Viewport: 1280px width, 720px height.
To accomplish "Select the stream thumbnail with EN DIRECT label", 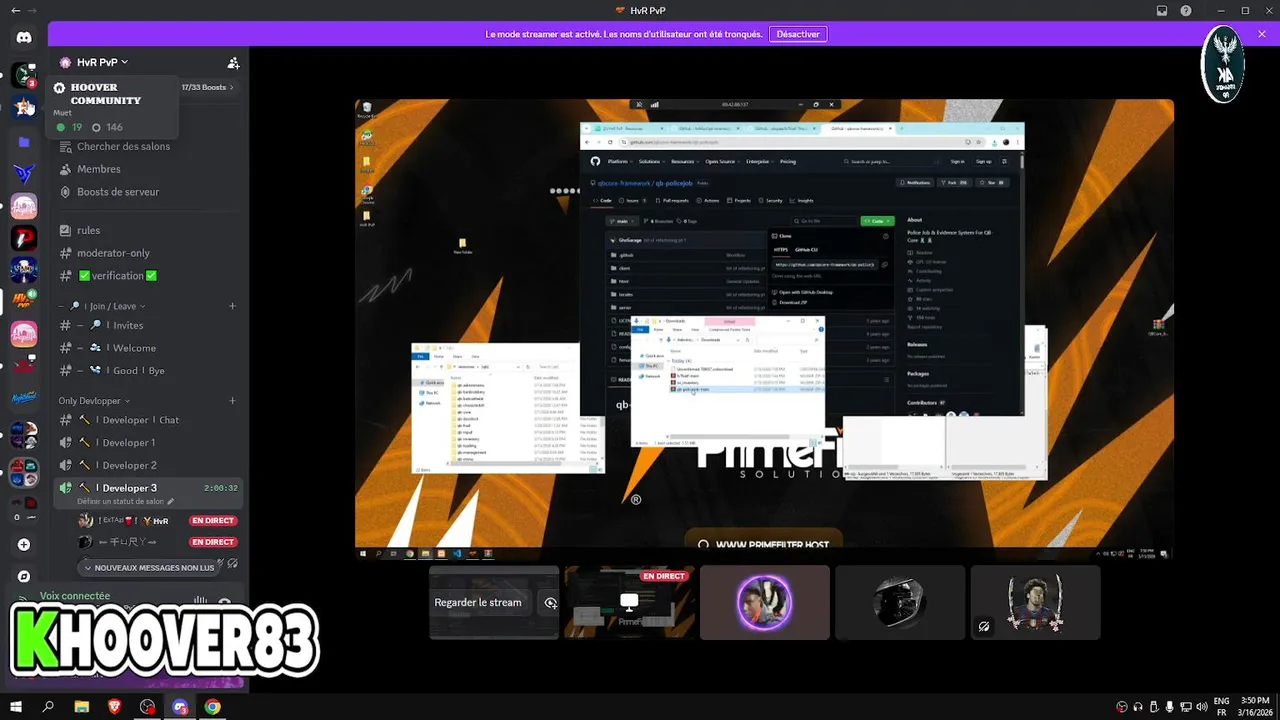I will click(629, 603).
